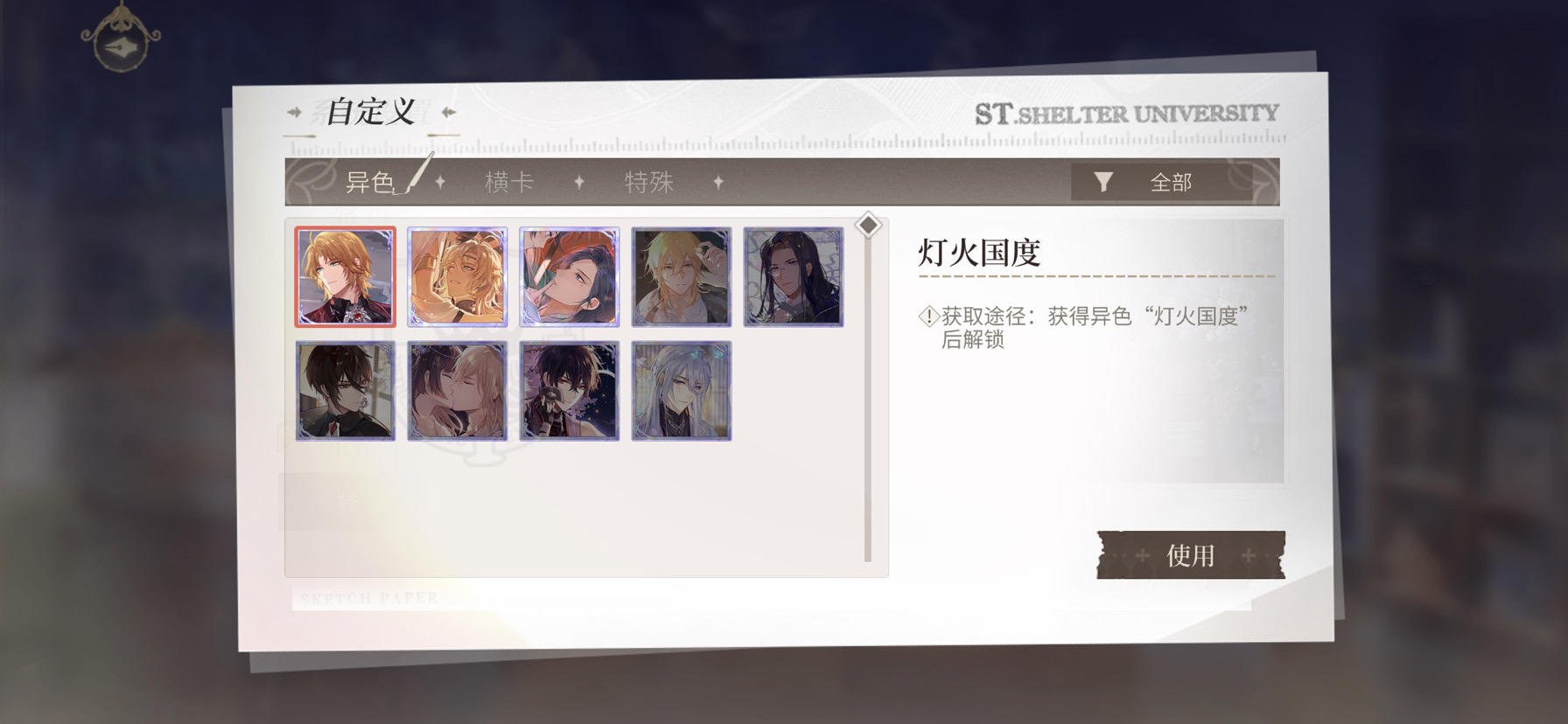Click the funnel filter icon
Image resolution: width=1568 pixels, height=724 pixels.
click(x=1103, y=182)
